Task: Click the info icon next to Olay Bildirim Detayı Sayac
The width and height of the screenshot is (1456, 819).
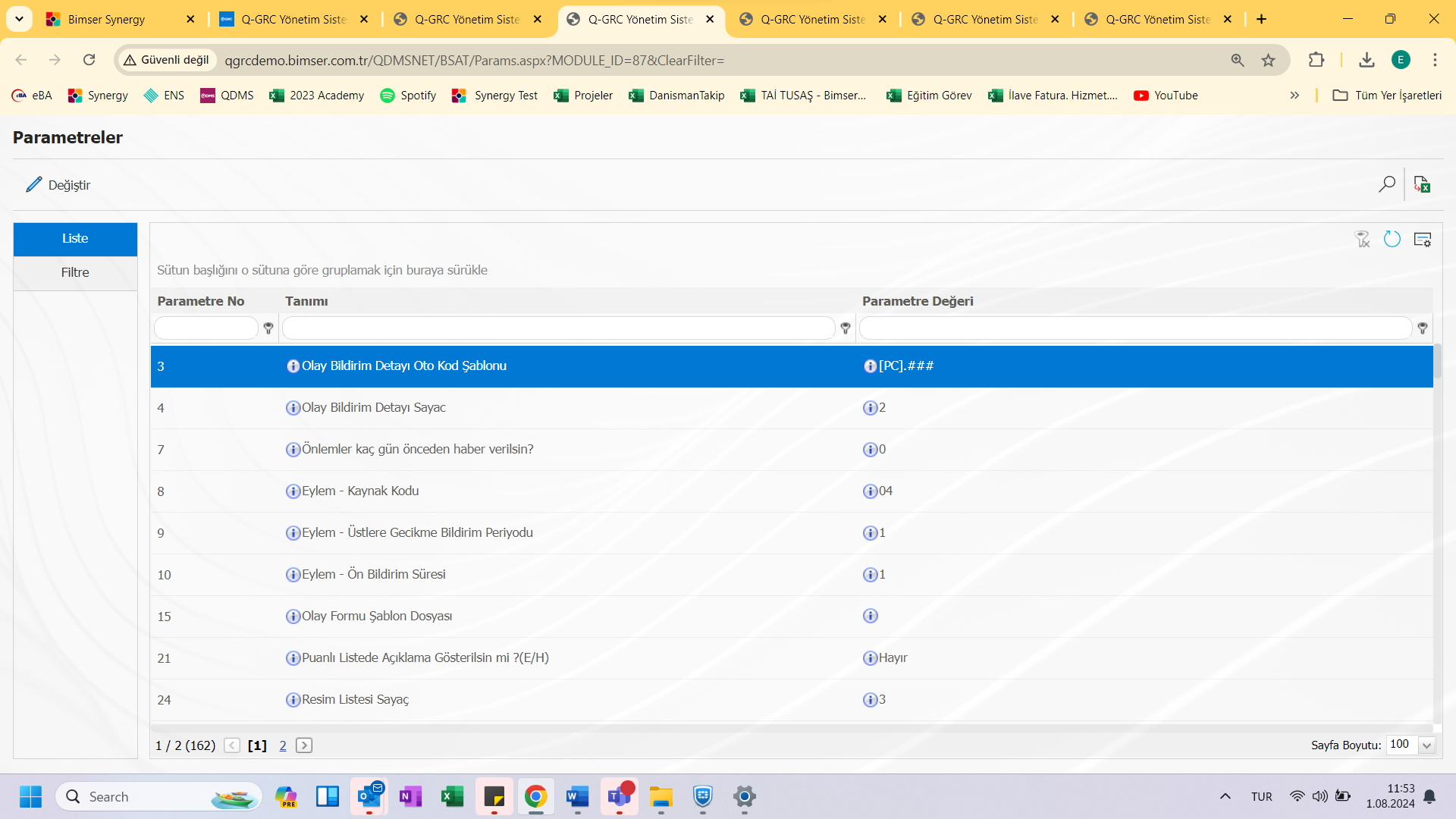Action: [293, 407]
